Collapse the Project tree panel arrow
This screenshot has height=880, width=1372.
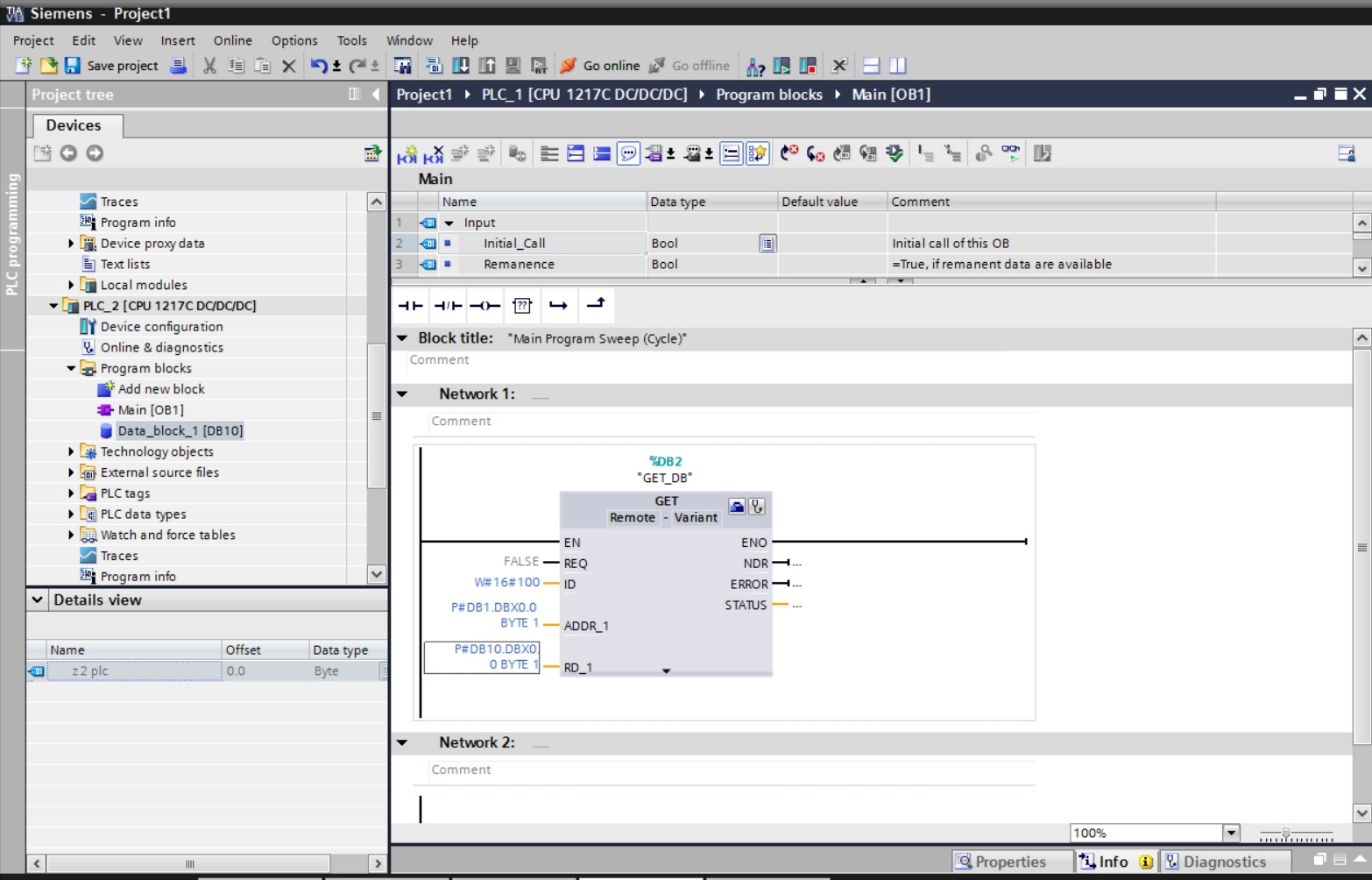pyautogui.click(x=376, y=94)
